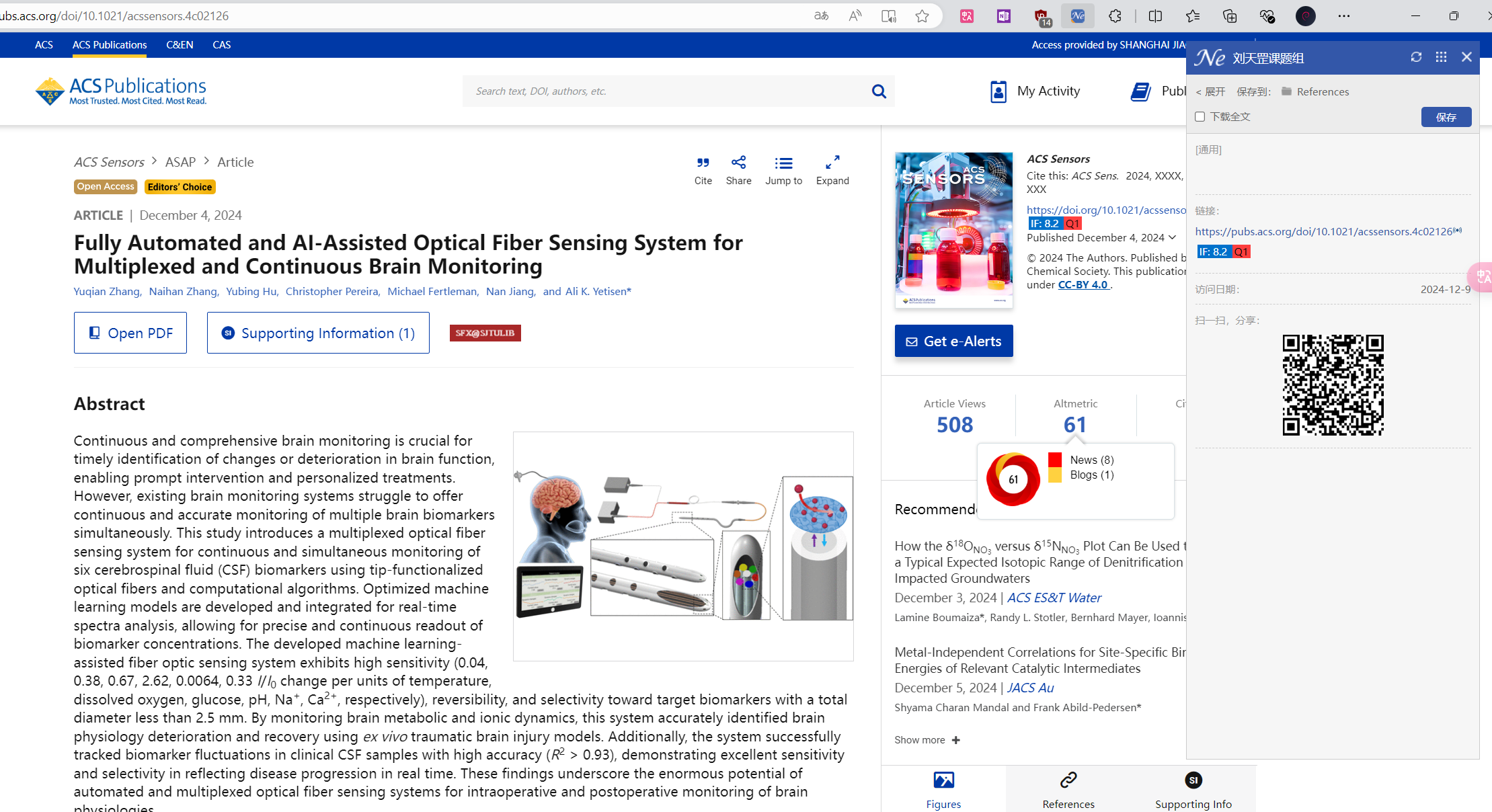This screenshot has width=1492, height=812.
Task: Switch to the Supporting Info tab
Action: tap(1193, 790)
